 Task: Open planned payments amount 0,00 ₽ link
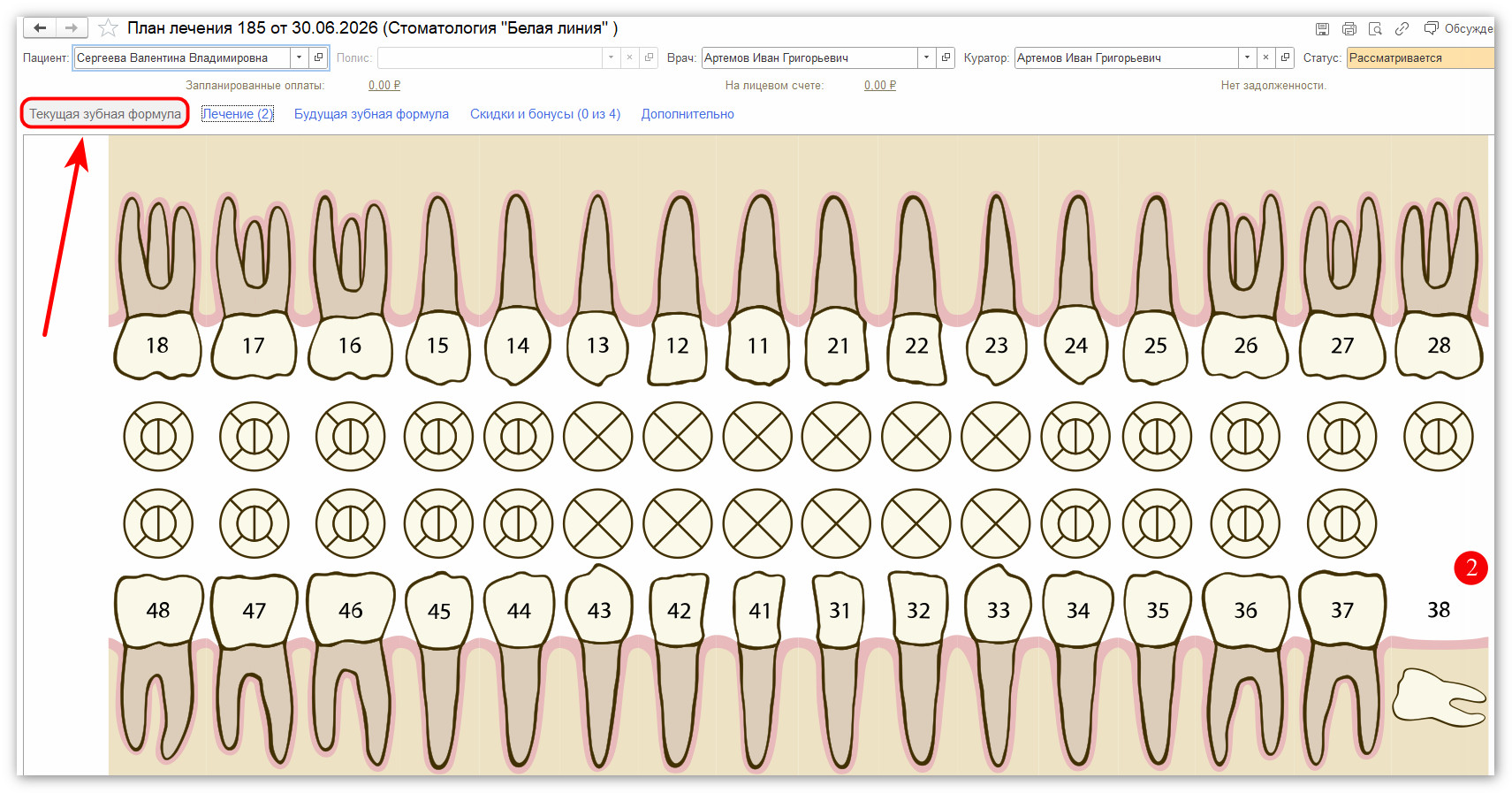pyautogui.click(x=384, y=86)
